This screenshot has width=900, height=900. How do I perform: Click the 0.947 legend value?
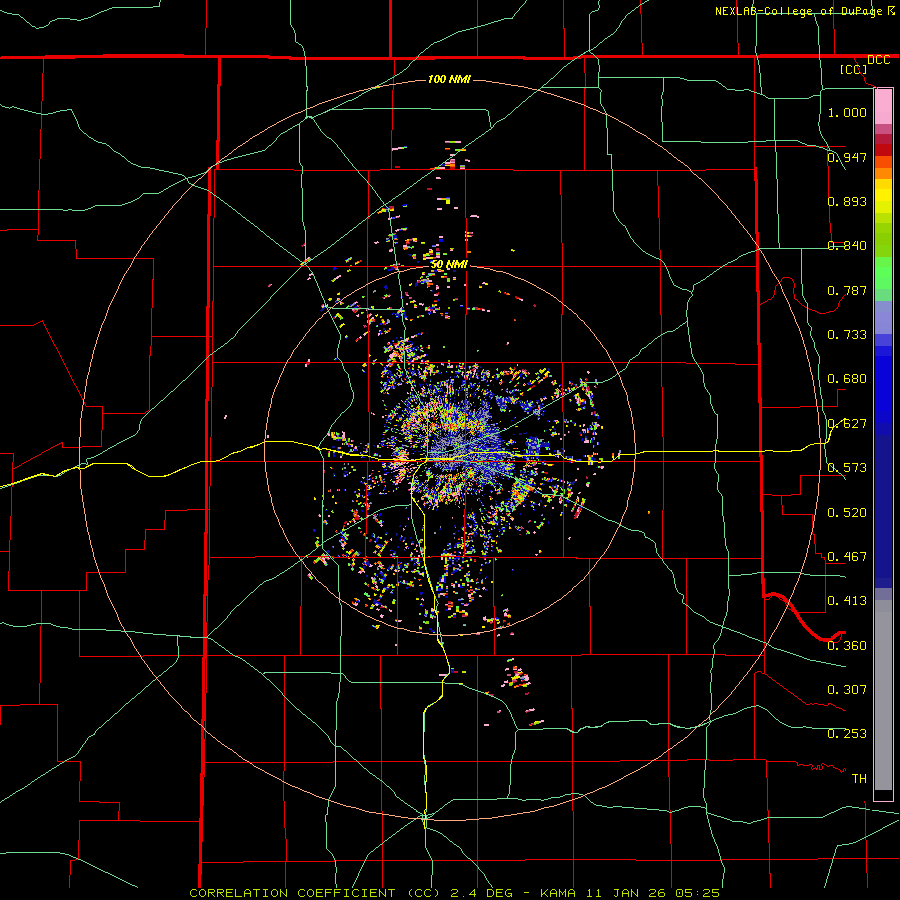pyautogui.click(x=847, y=157)
